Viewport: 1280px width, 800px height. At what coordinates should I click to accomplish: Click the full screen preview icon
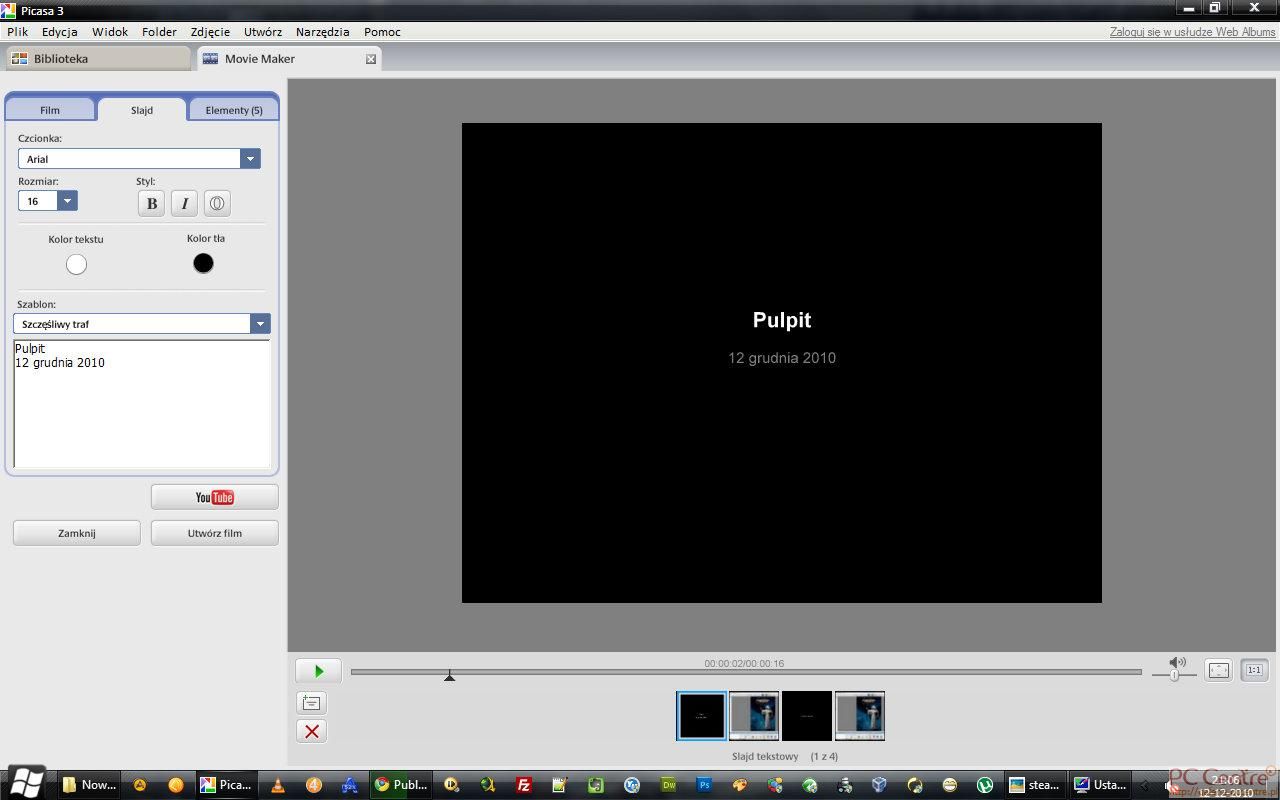(x=1218, y=670)
